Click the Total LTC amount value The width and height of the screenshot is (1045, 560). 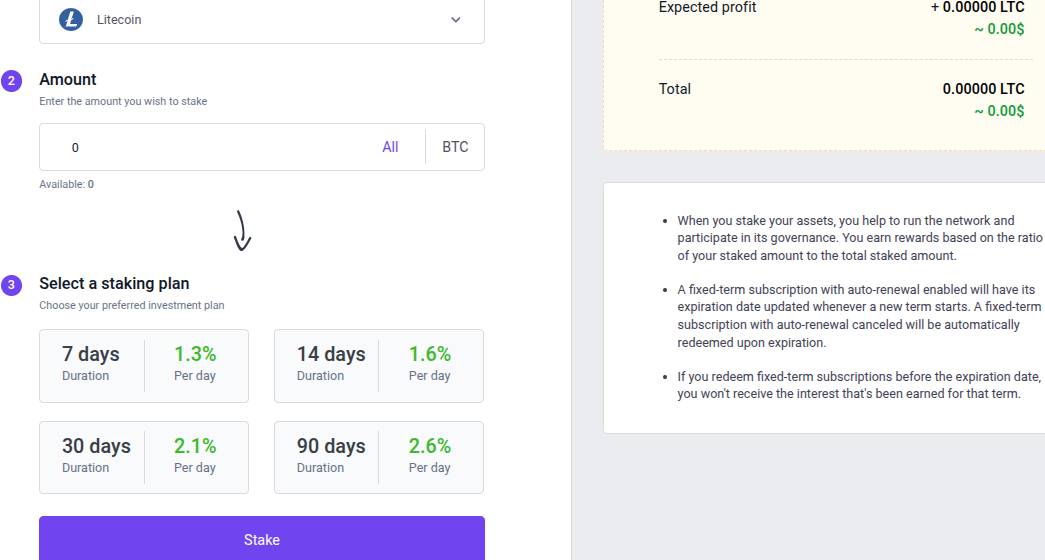[983, 89]
